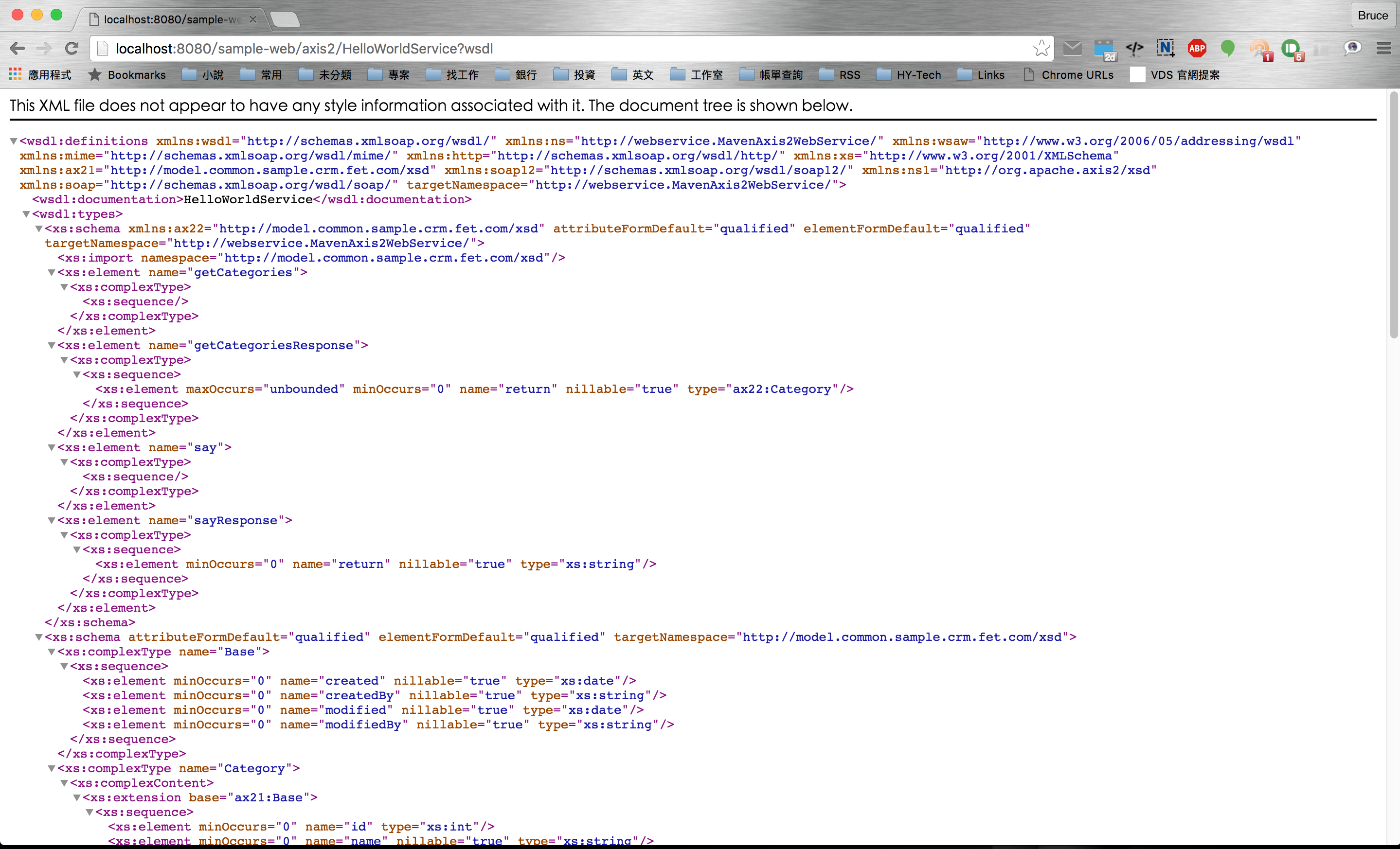This screenshot has height=849, width=1400.
Task: Bookmark this page with the star icon
Action: 1041,48
